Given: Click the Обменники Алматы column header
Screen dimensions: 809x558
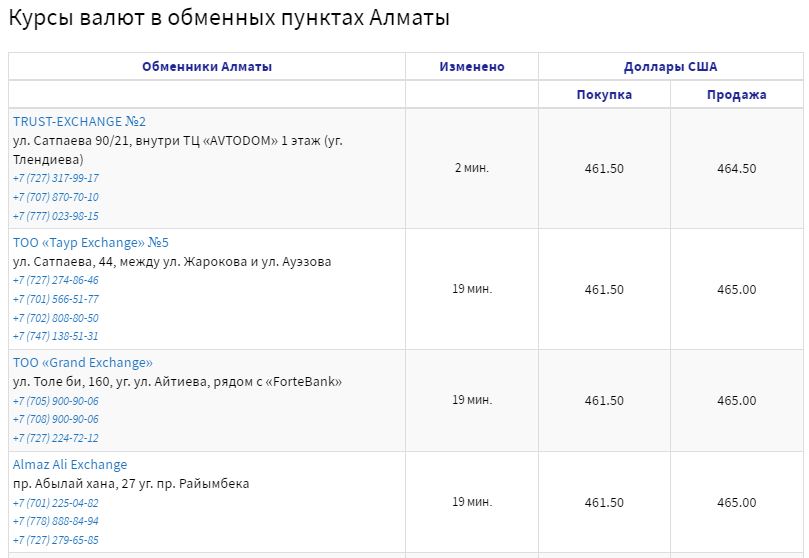Looking at the screenshot, I should 207,67.
